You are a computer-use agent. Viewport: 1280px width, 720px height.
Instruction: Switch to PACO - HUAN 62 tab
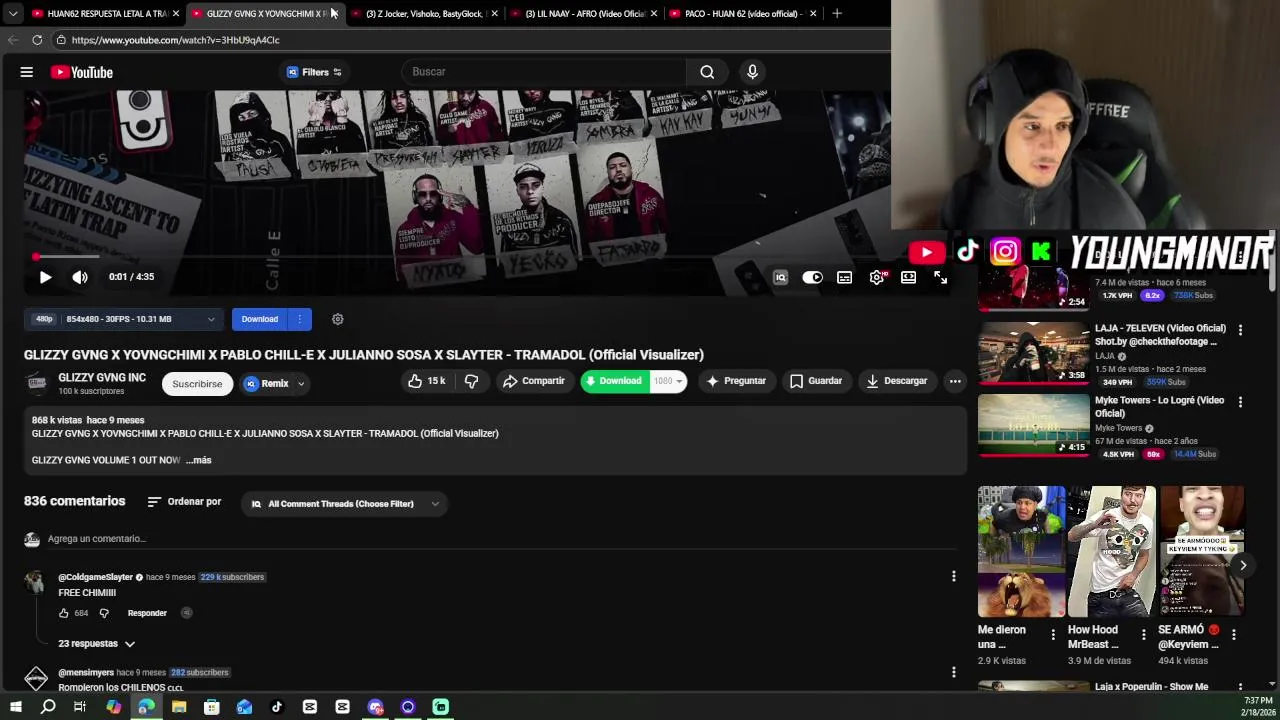click(x=743, y=14)
